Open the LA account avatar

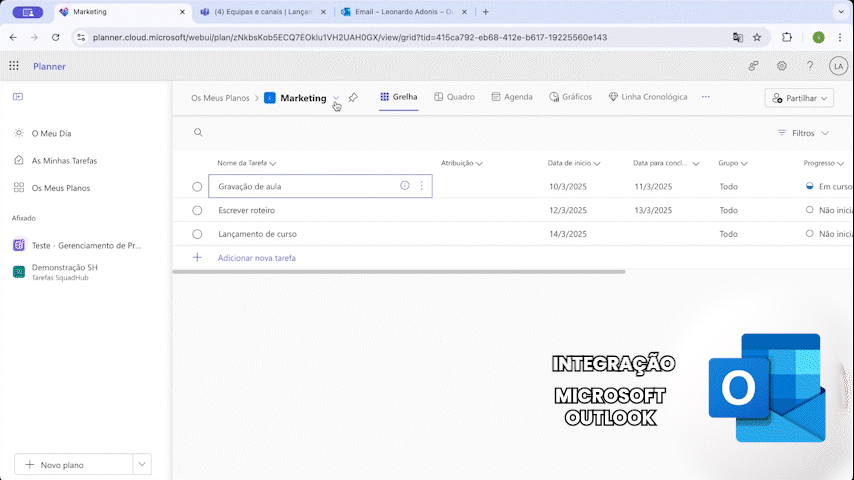pyautogui.click(x=838, y=66)
